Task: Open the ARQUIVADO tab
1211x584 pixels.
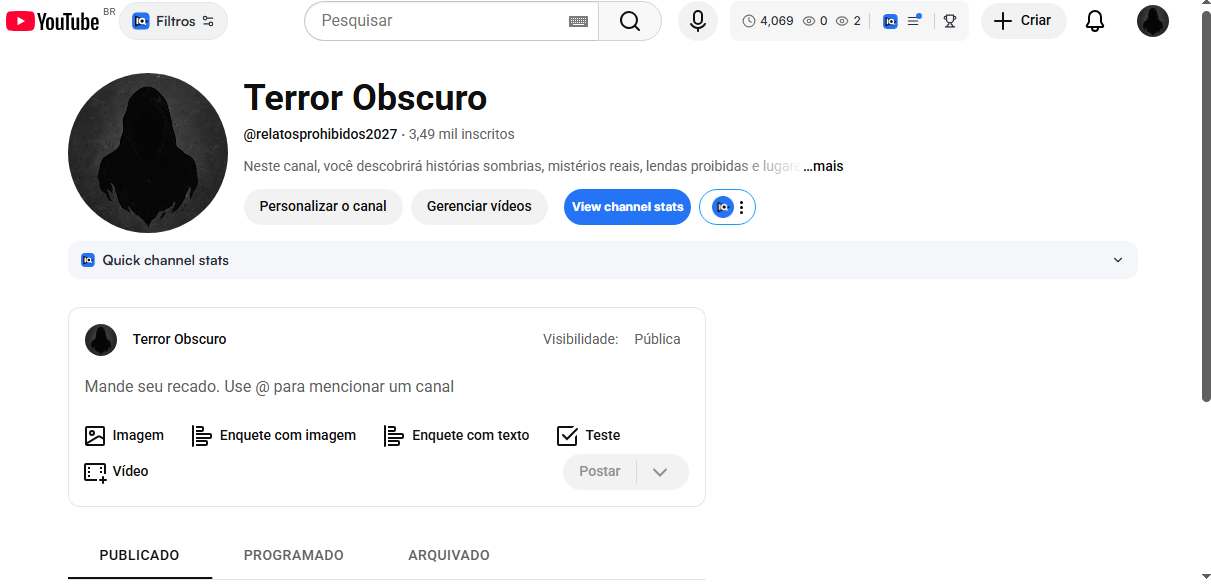Action: [x=448, y=555]
